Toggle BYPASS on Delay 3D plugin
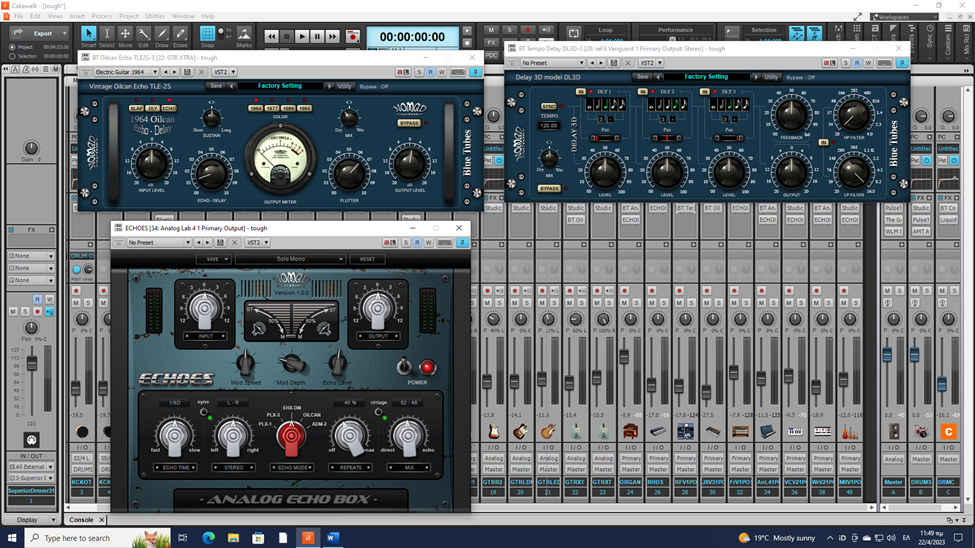The width and height of the screenshot is (975, 548). tap(548, 188)
